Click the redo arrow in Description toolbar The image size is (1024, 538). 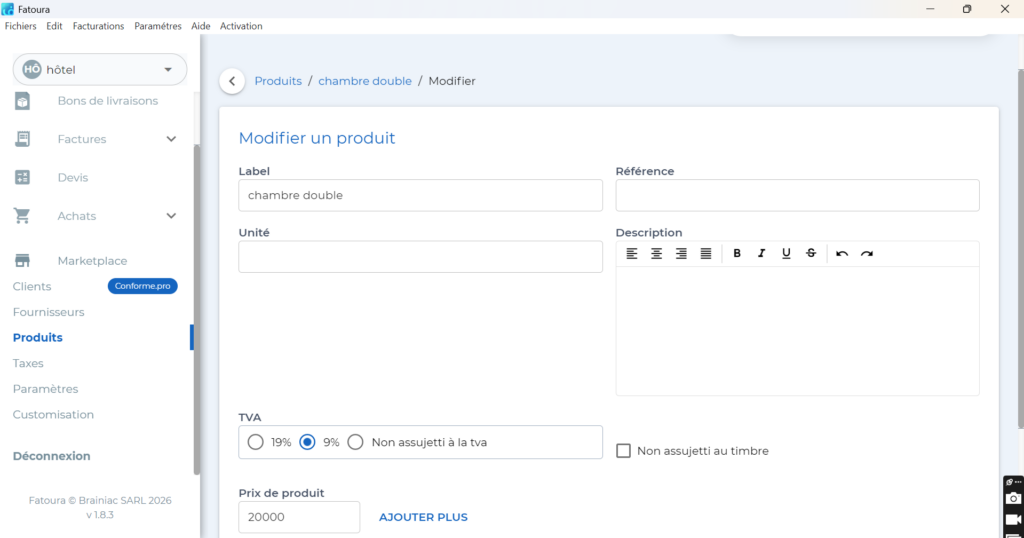pyautogui.click(x=867, y=254)
